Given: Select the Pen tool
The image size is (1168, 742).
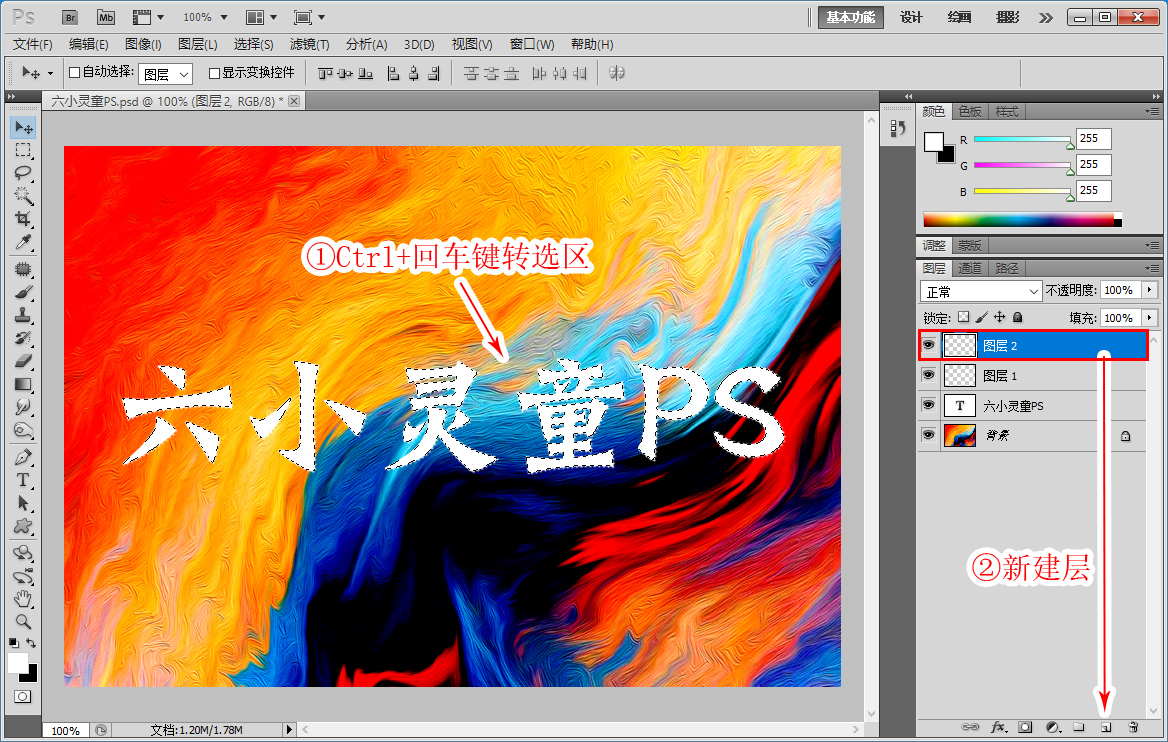Looking at the screenshot, I should click(x=23, y=457).
